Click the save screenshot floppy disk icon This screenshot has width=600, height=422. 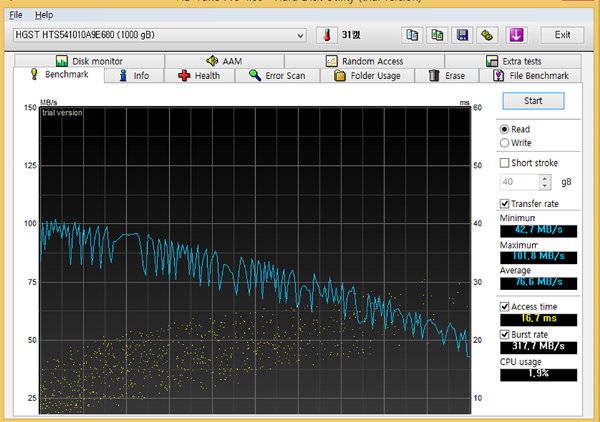coord(462,35)
